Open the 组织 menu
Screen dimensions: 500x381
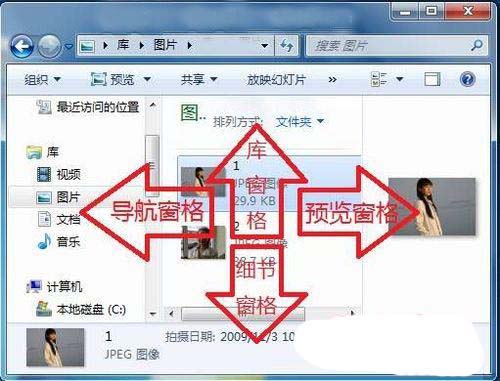click(42, 80)
